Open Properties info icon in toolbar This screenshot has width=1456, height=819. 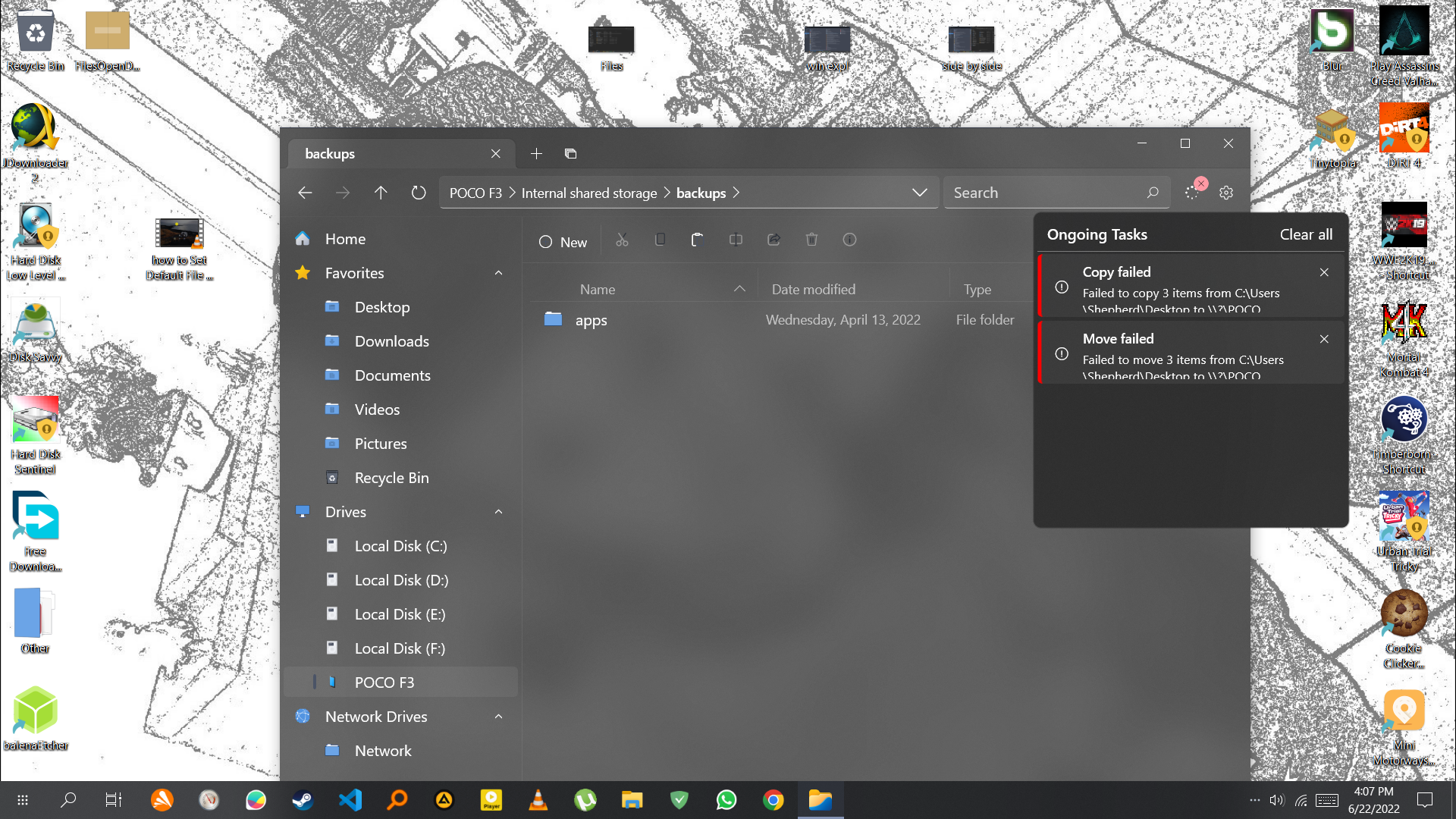click(849, 240)
